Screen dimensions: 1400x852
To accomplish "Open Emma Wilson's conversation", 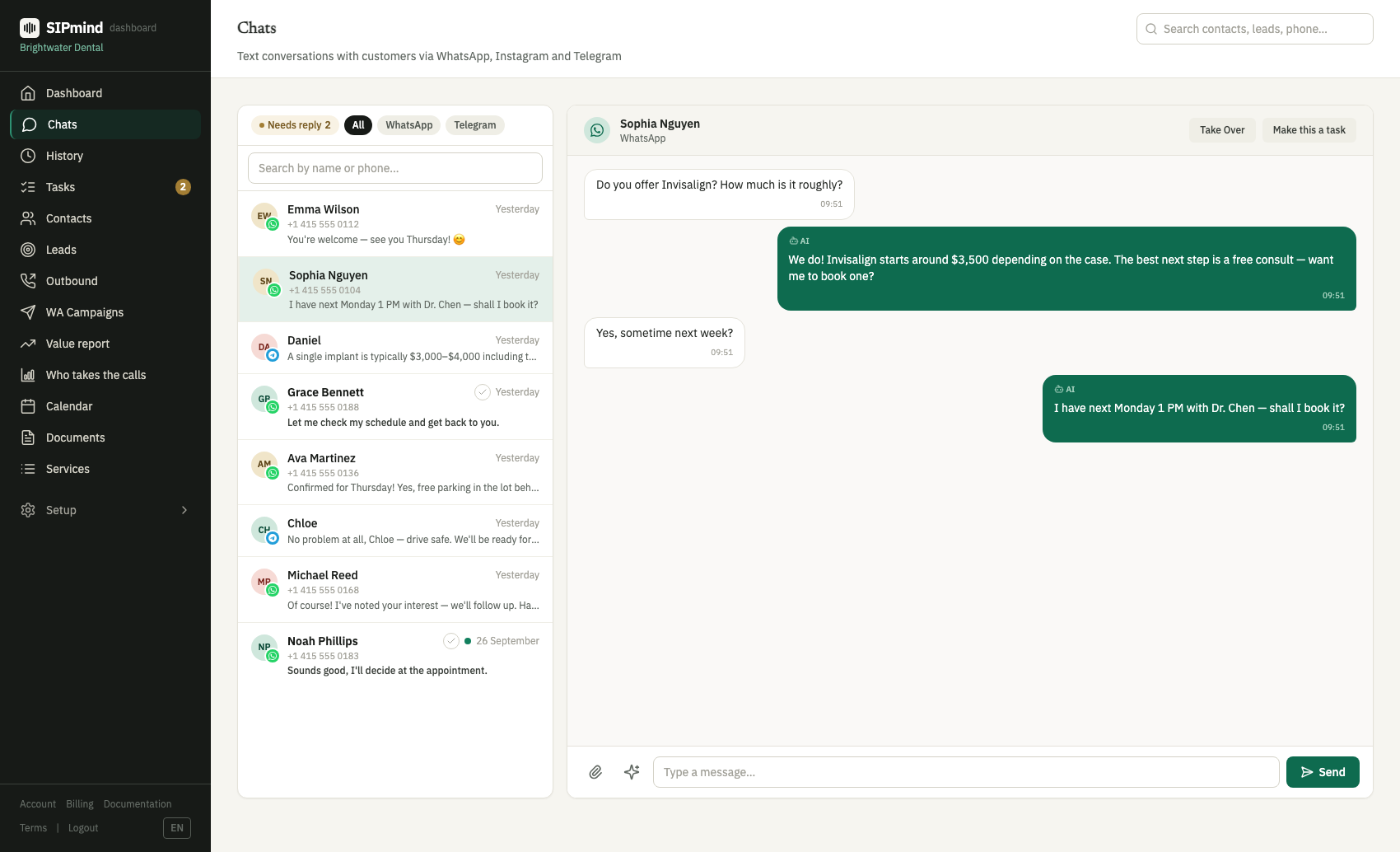I will pos(395,224).
